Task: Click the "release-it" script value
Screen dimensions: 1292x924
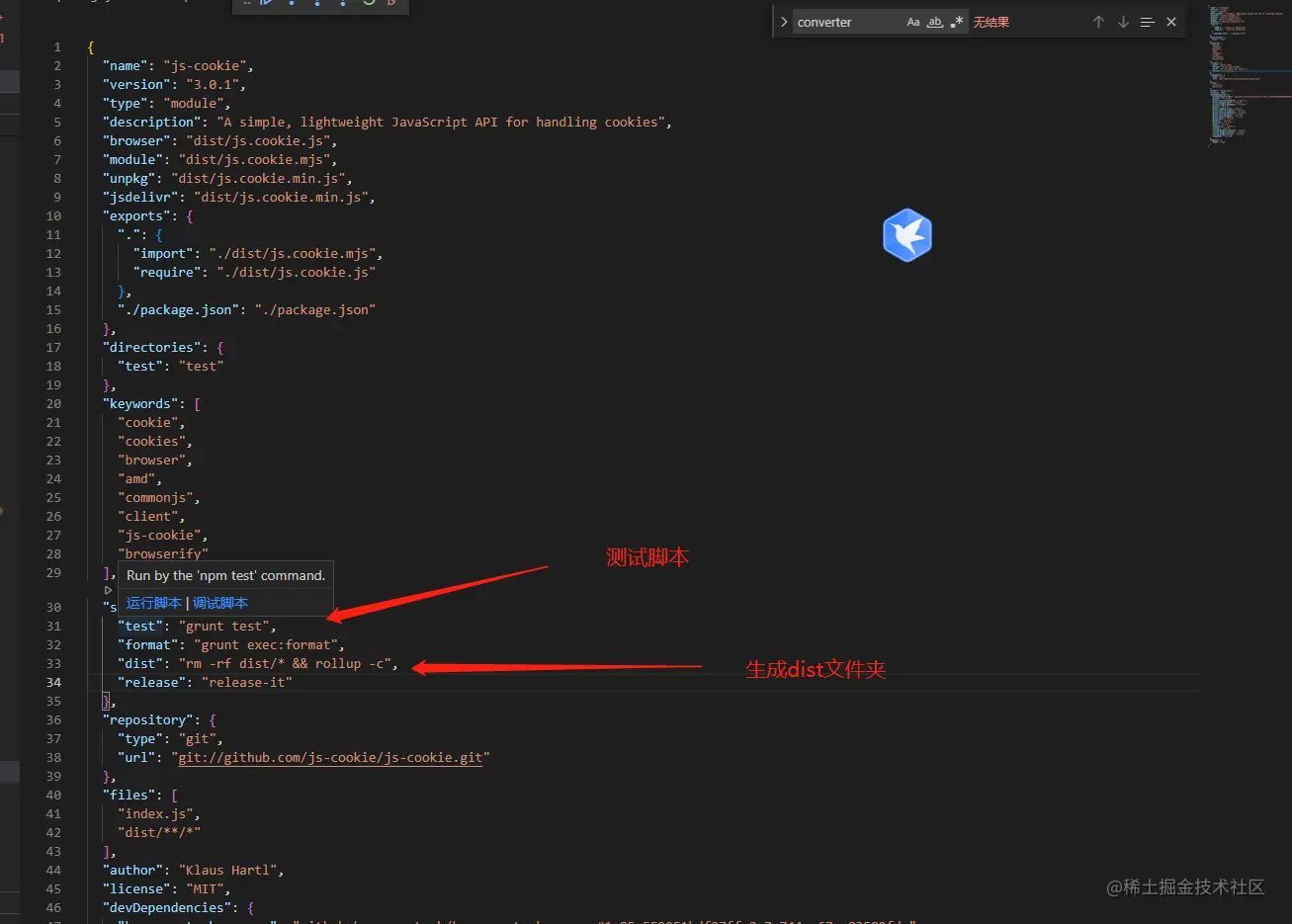Action: pos(247,683)
